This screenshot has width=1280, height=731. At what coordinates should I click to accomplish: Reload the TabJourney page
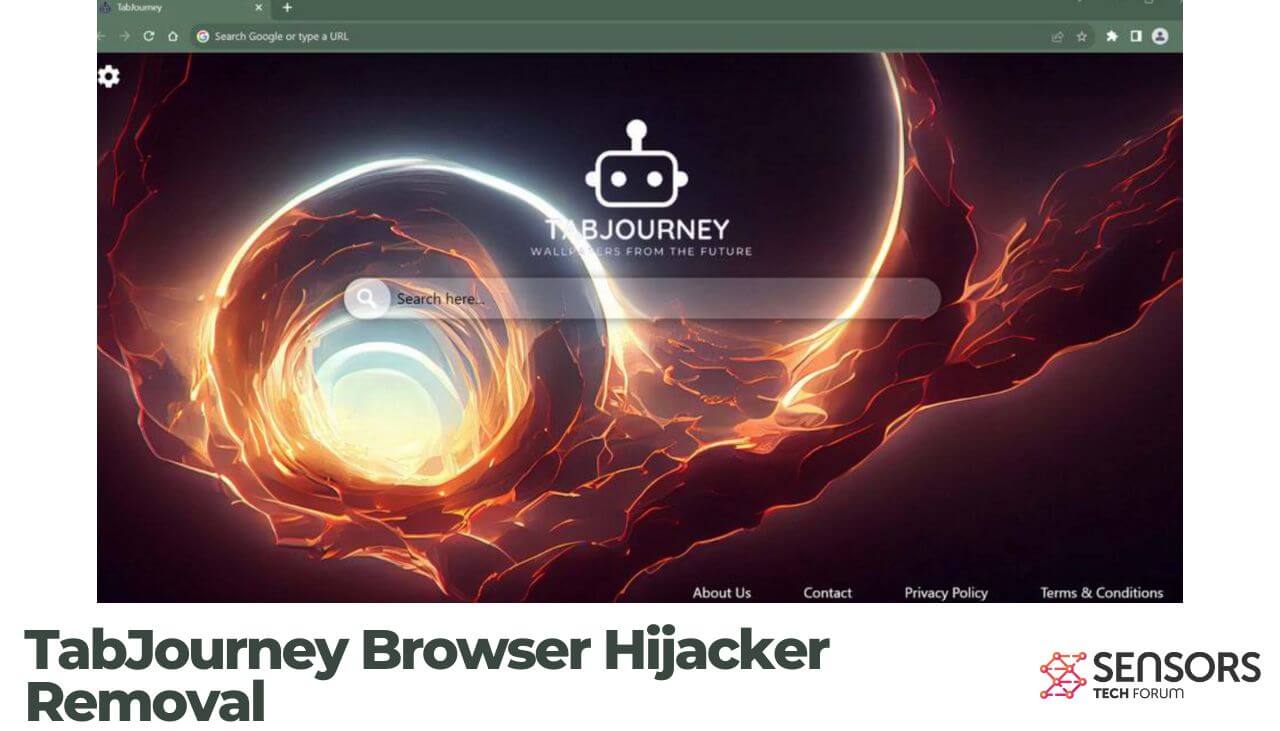pos(147,35)
